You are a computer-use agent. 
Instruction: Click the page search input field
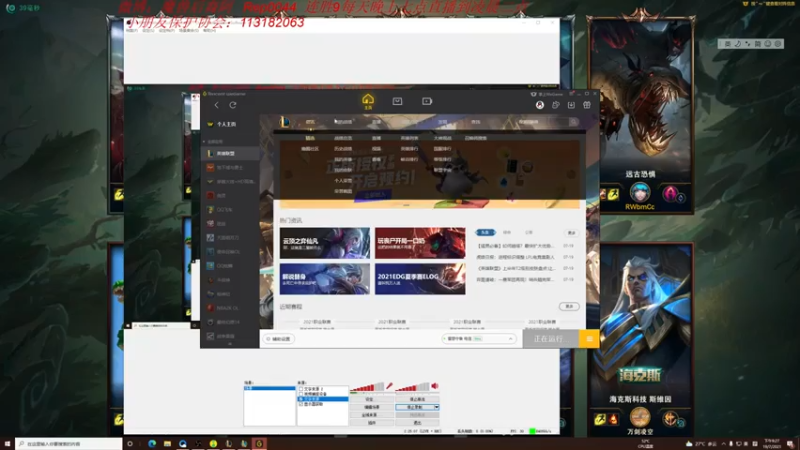click(x=542, y=122)
